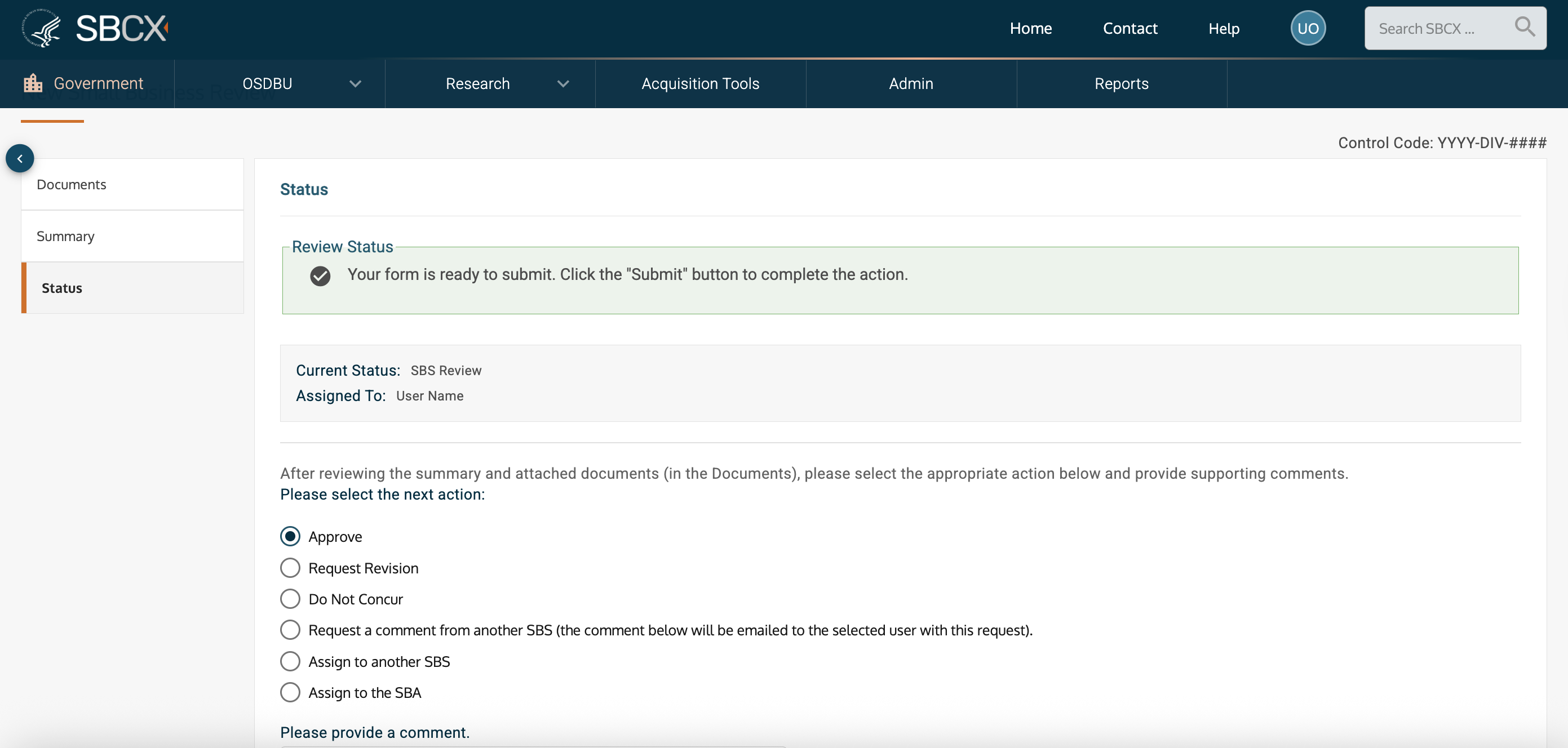Open the Contact link
The height and width of the screenshot is (748, 1568).
pos(1130,28)
